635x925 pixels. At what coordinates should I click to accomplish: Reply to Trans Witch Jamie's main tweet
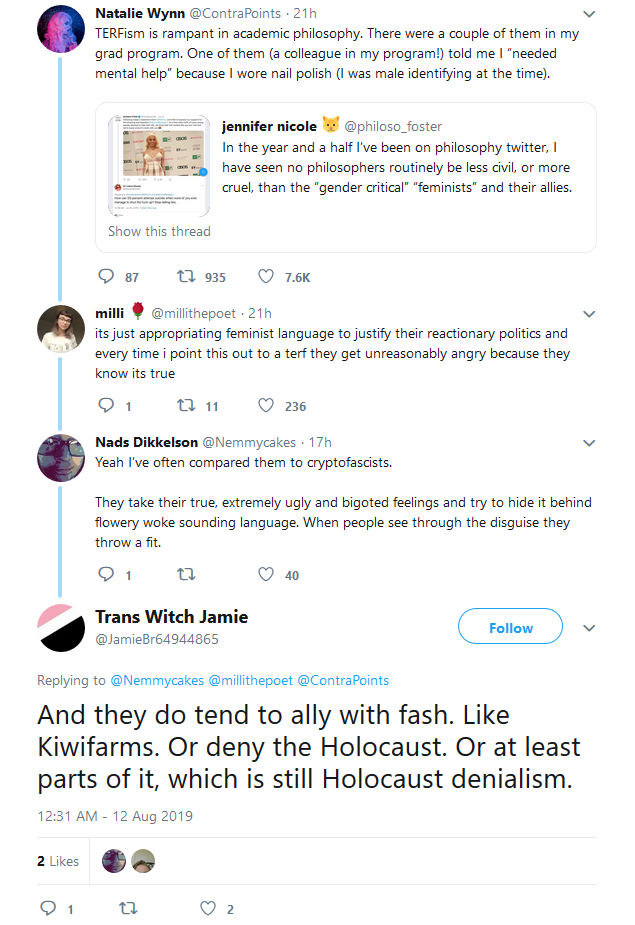[x=48, y=908]
